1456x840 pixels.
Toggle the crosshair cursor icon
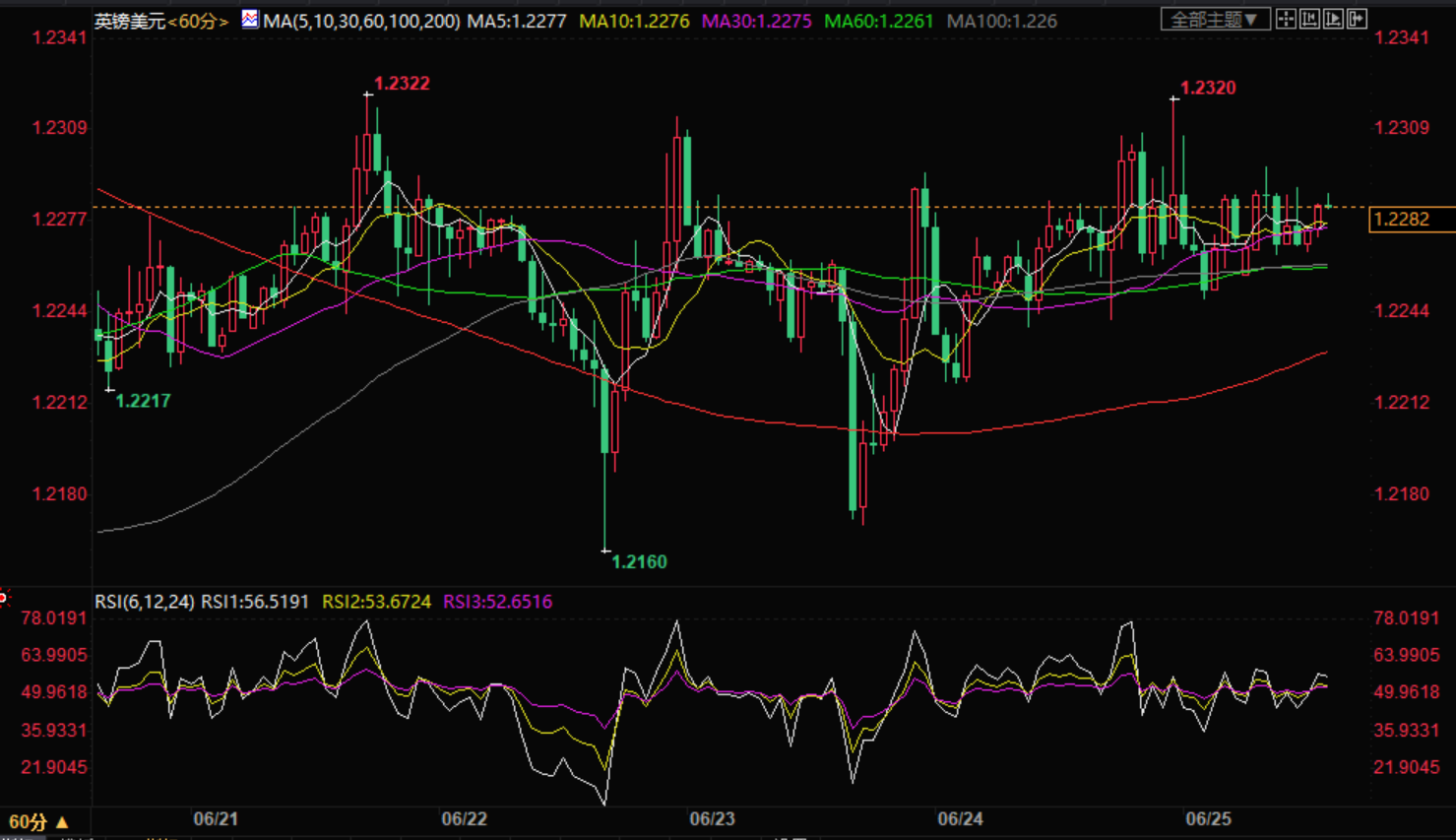pyautogui.click(x=1286, y=19)
